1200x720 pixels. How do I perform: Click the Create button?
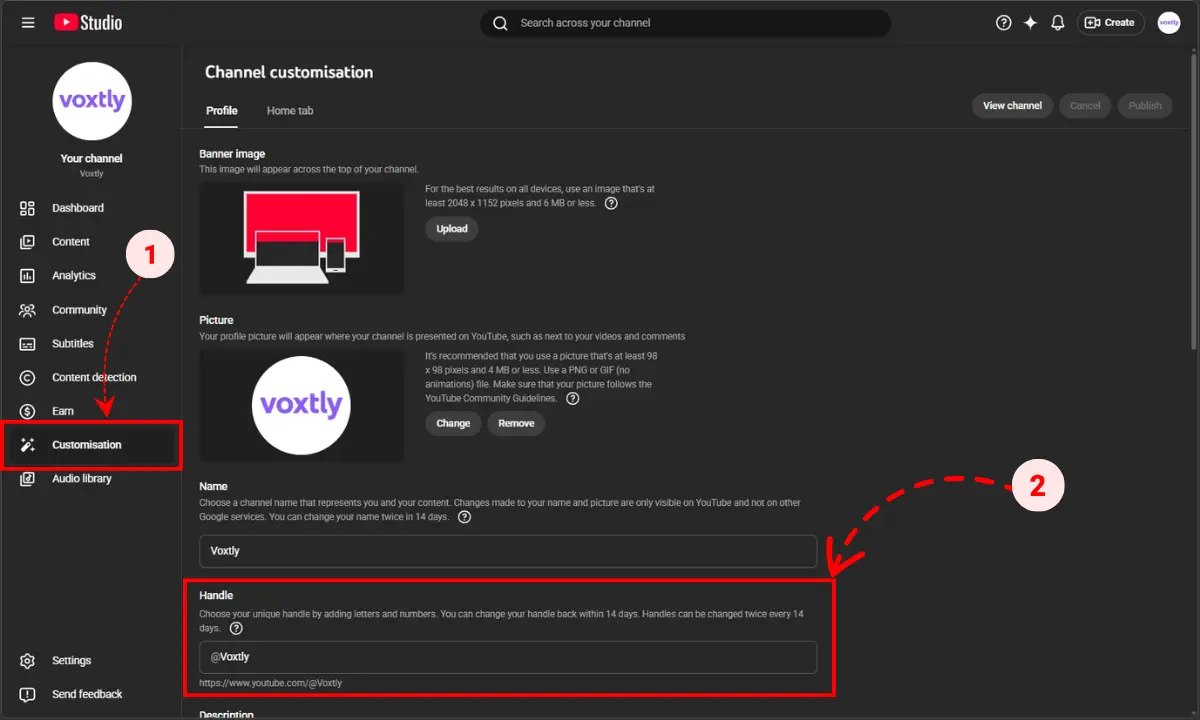click(x=1111, y=23)
